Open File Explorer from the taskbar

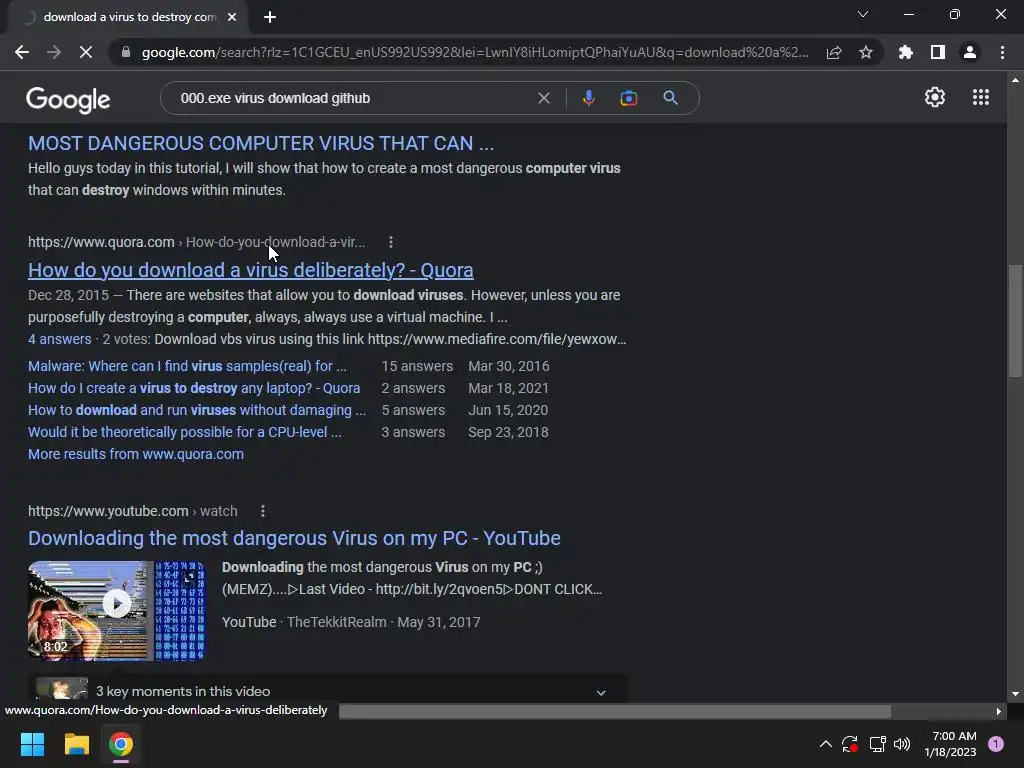point(76,744)
